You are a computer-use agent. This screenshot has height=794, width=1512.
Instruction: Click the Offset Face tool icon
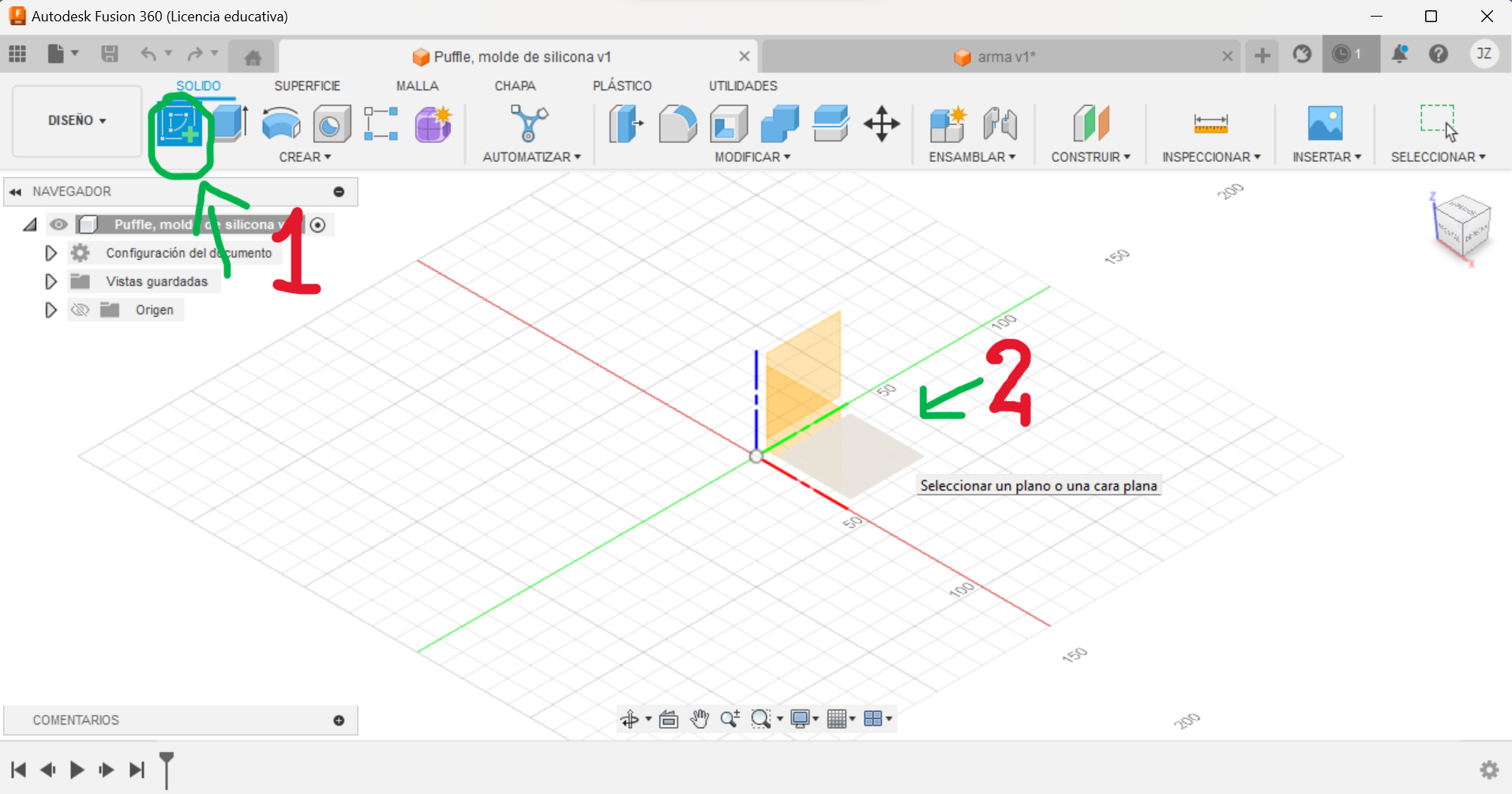pyautogui.click(x=831, y=124)
